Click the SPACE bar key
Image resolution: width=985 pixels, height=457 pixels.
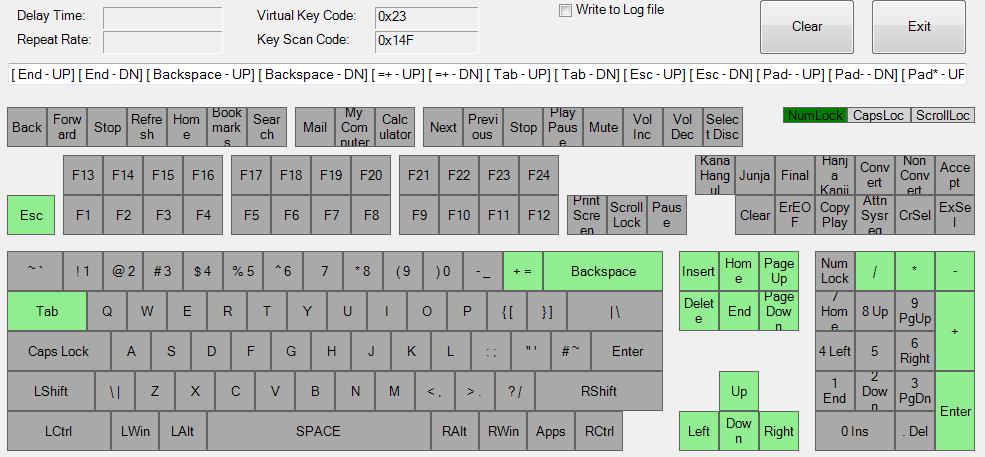318,431
